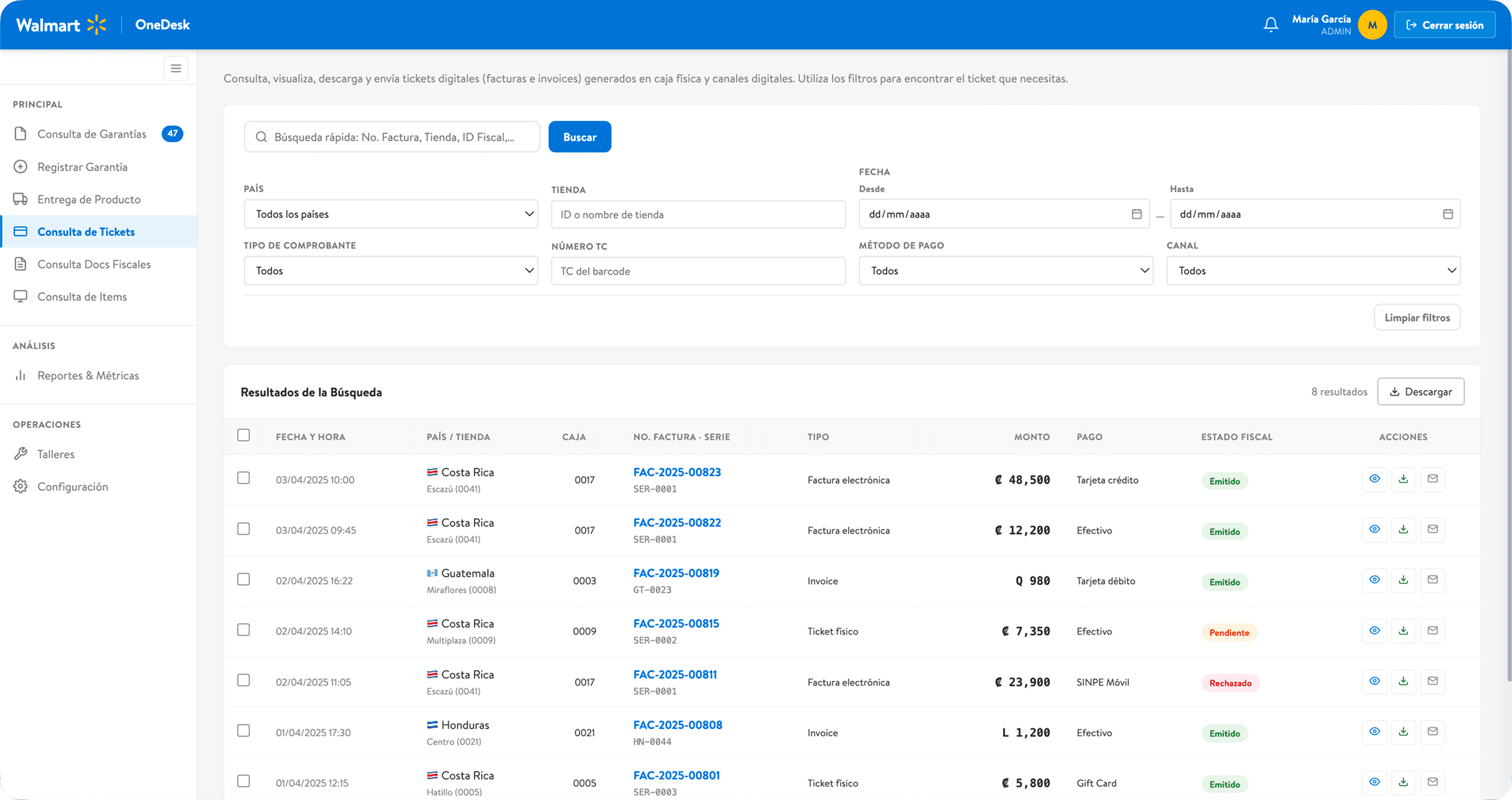The image size is (1512, 800).
Task: View ticket FAC-2025-00811 details
Action: 1374,681
